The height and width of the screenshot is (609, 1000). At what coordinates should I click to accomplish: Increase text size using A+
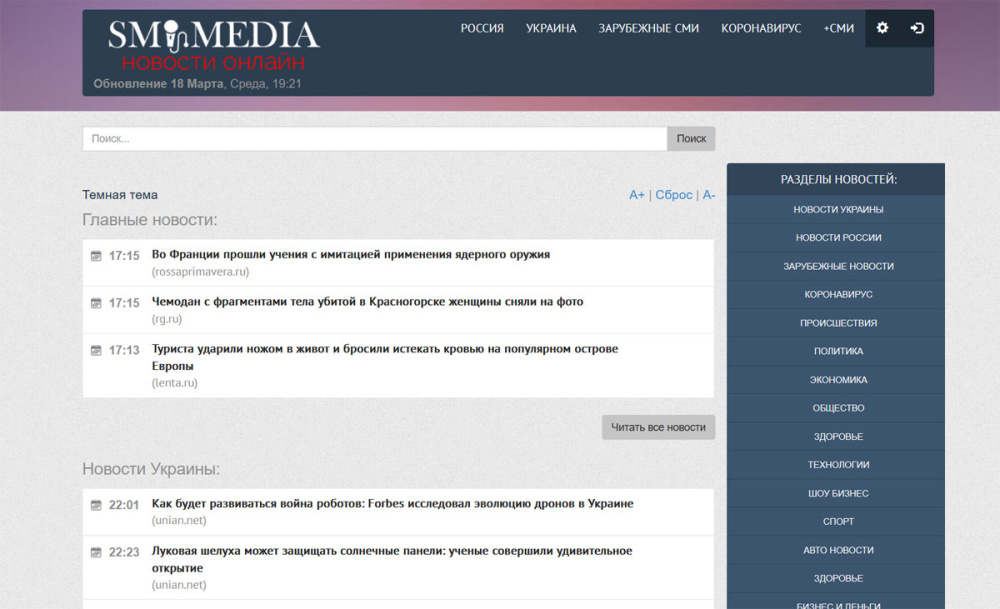click(637, 194)
